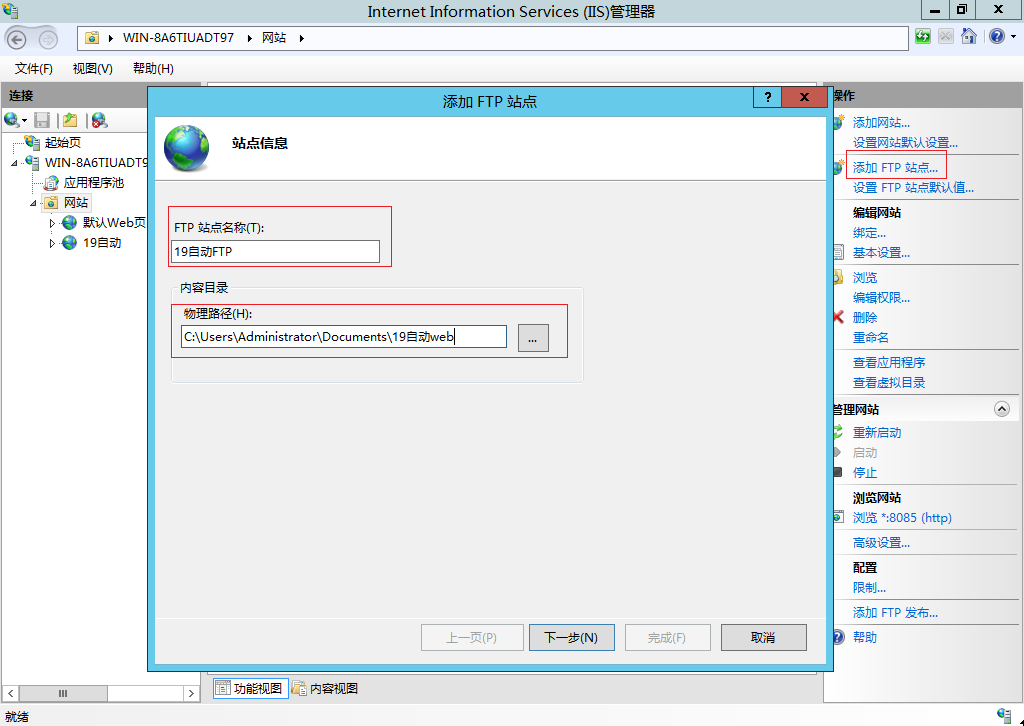Click the blue help question mark icon
The image size is (1024, 726).
pos(996,37)
